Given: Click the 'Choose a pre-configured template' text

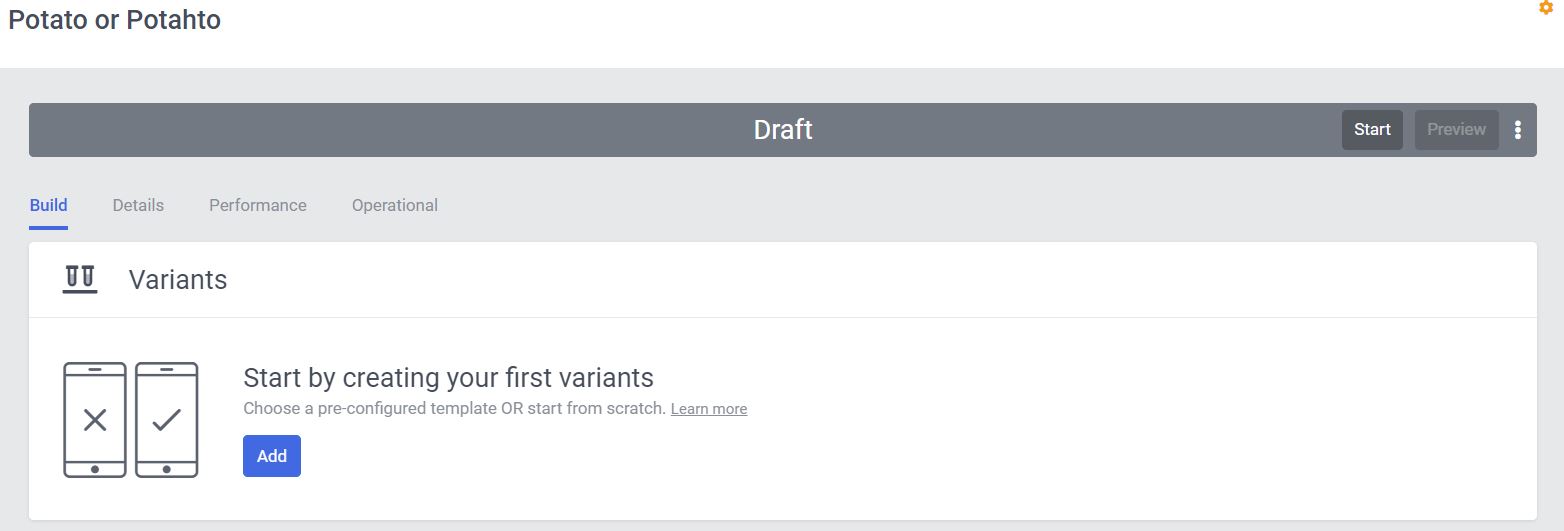Looking at the screenshot, I should [454, 409].
